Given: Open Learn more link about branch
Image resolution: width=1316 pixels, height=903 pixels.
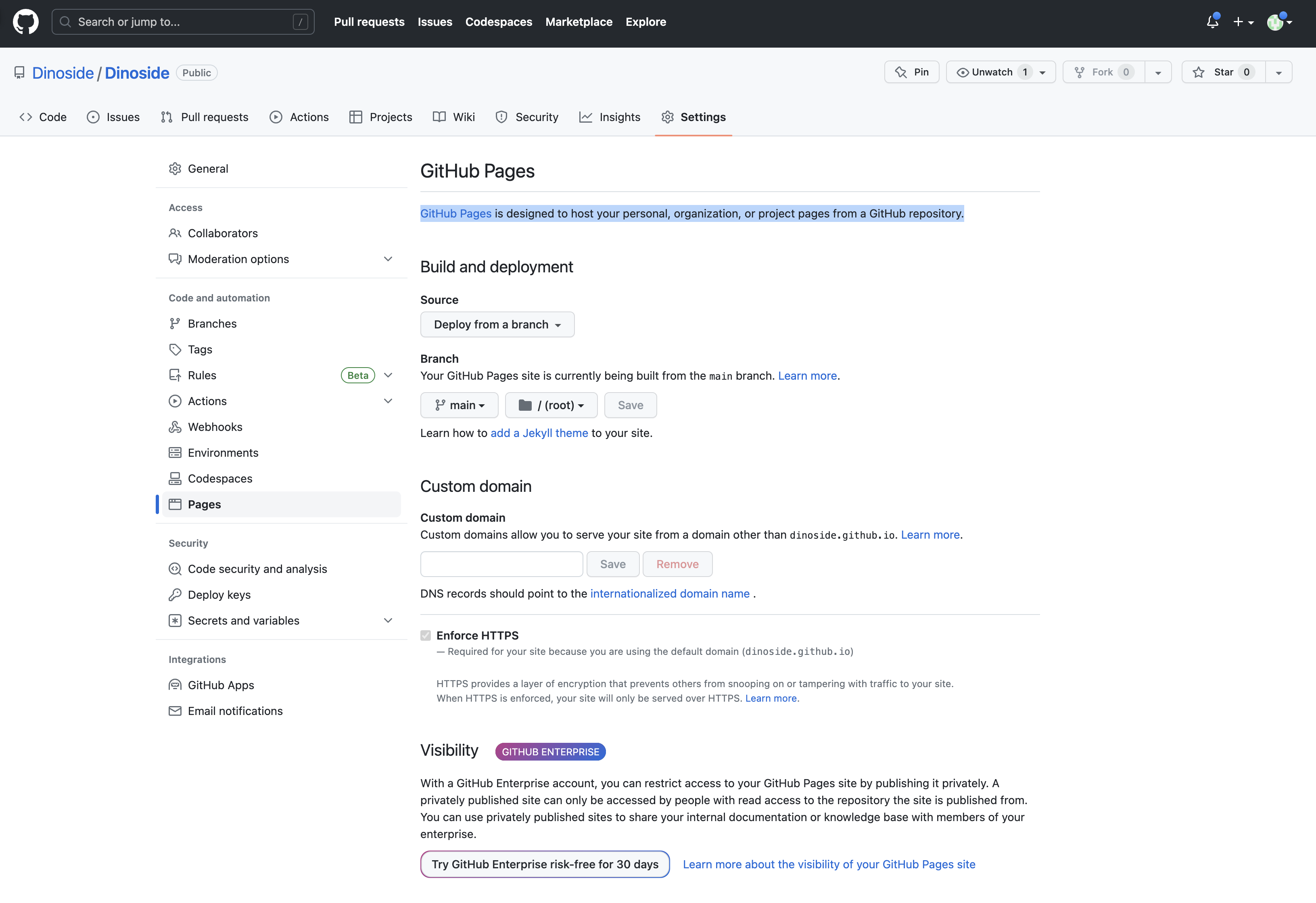Looking at the screenshot, I should pyautogui.click(x=808, y=376).
